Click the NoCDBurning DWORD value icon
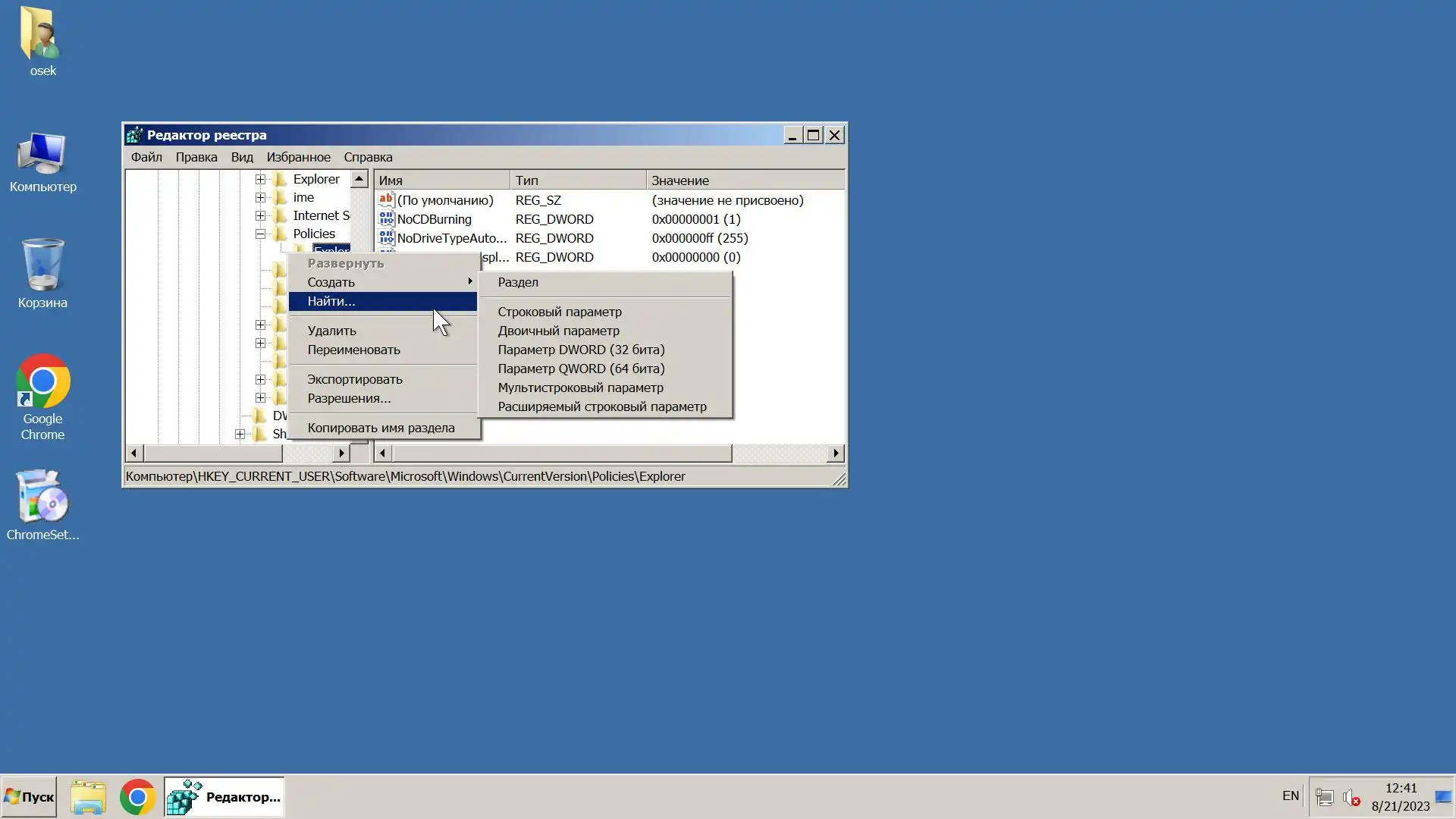 click(x=387, y=219)
